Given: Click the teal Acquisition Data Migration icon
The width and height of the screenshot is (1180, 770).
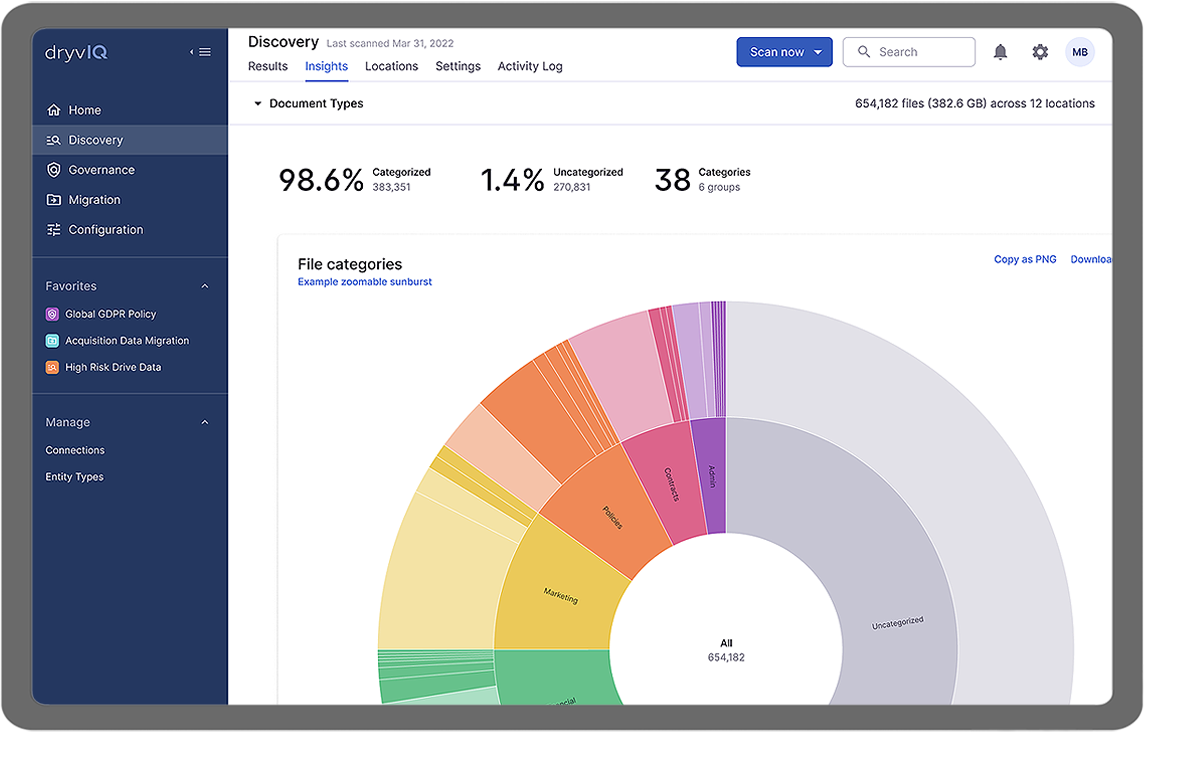Looking at the screenshot, I should point(52,341).
